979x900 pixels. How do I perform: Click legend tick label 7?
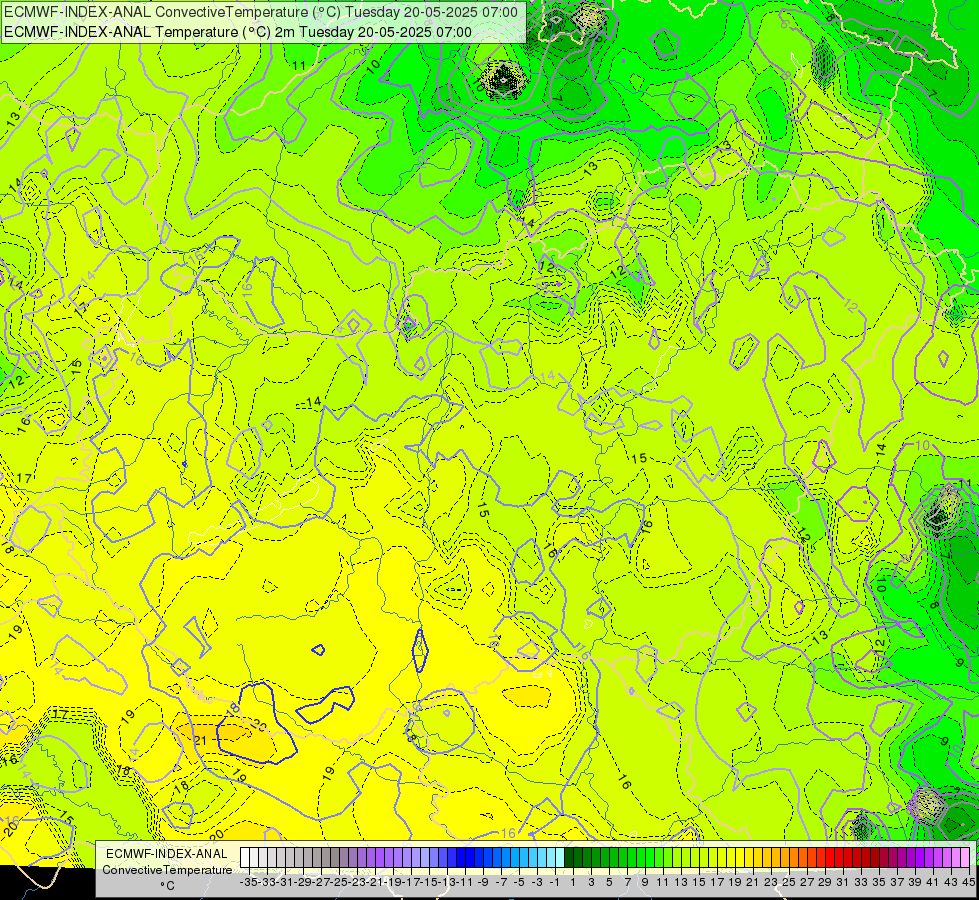[627, 883]
